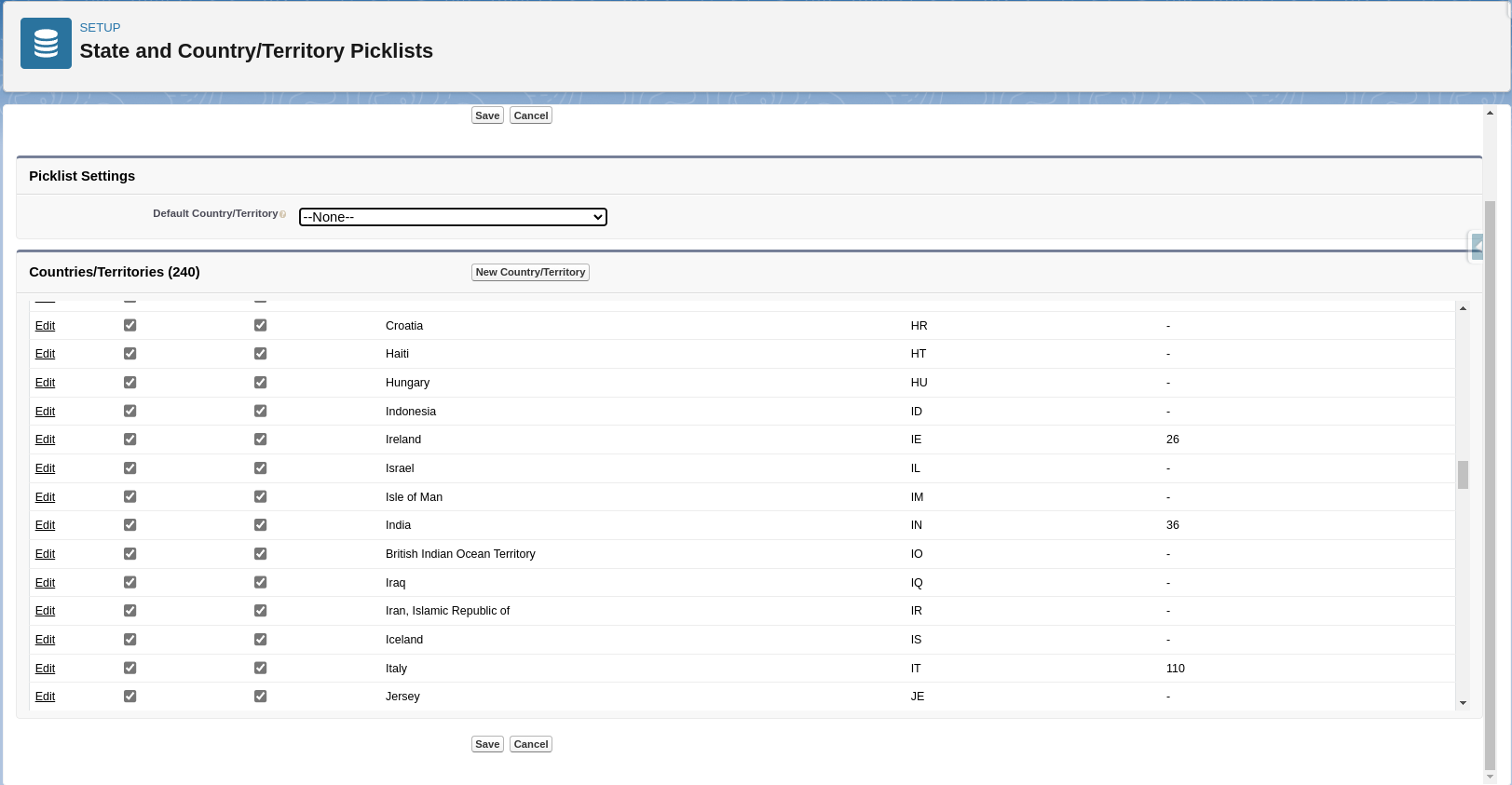Click country list scrollbar up arrow
This screenshot has width=1512, height=785.
(x=1463, y=307)
